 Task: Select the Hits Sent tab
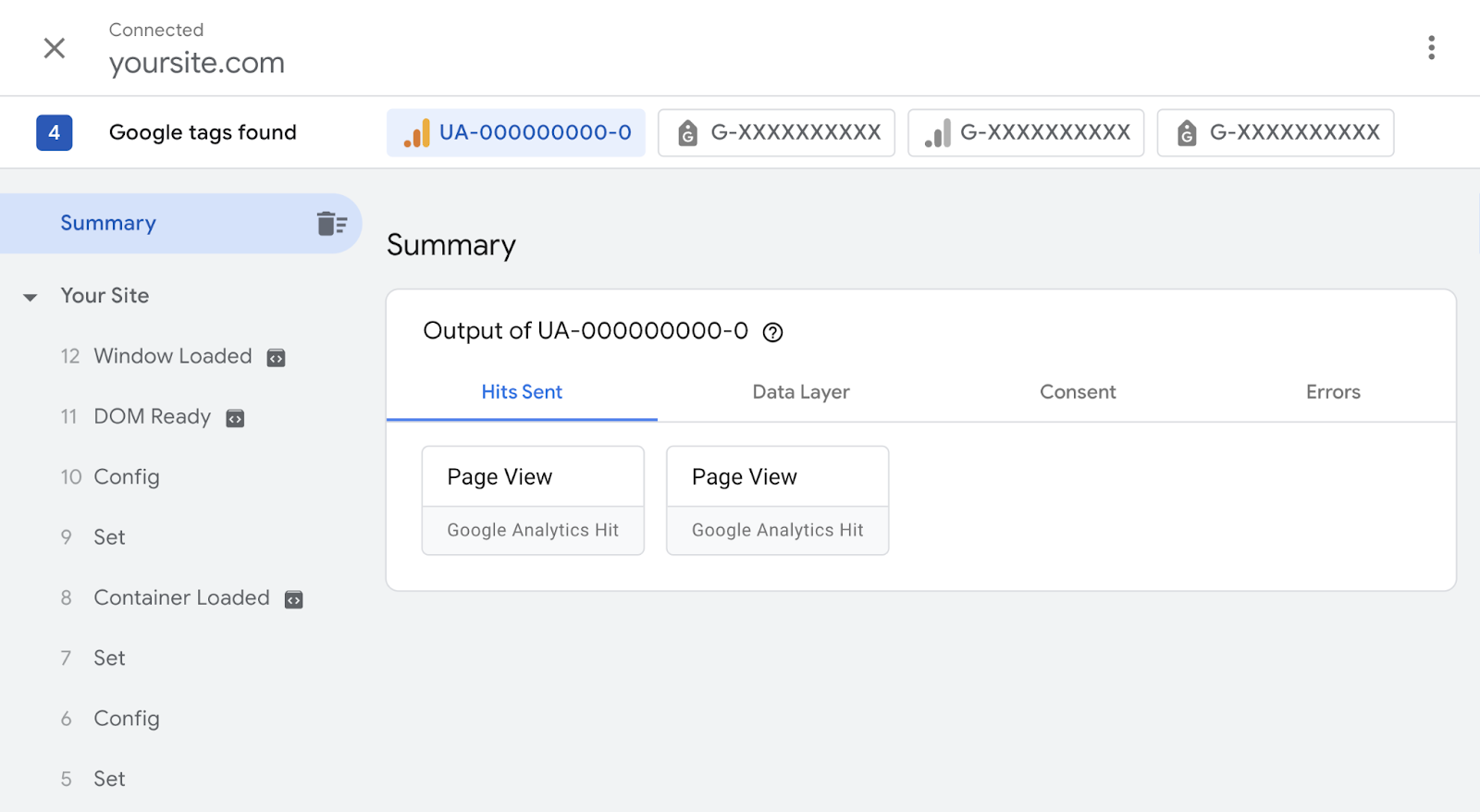[522, 392]
